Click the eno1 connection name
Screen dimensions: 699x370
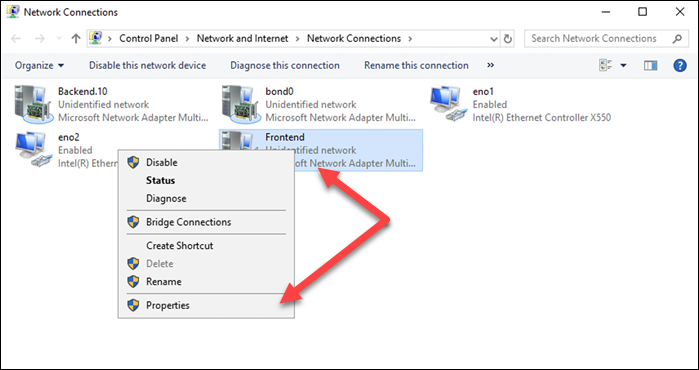click(x=483, y=91)
